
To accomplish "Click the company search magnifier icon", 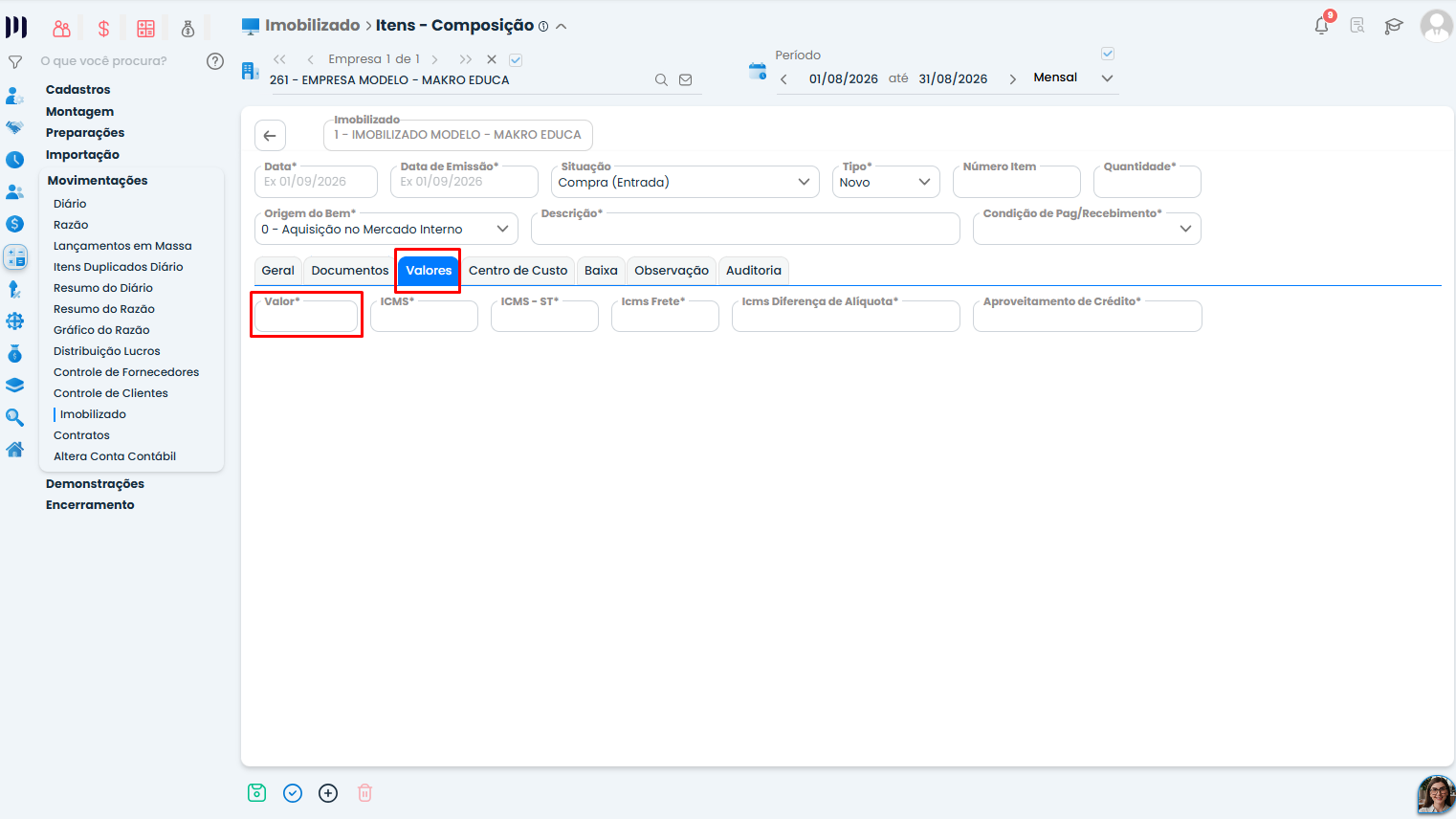I will tap(661, 80).
